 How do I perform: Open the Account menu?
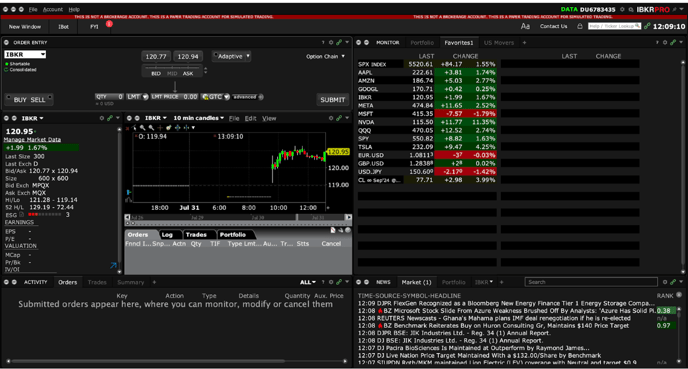pos(53,9)
